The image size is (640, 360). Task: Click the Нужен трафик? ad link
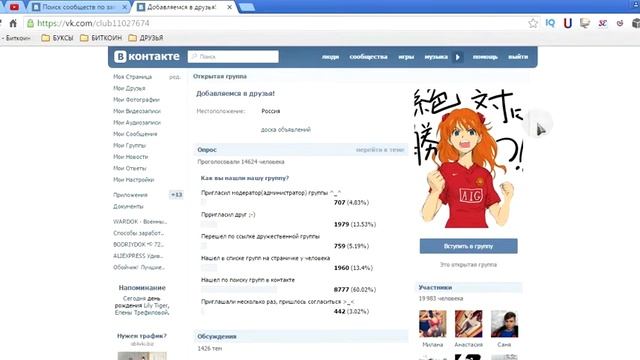tap(142, 336)
